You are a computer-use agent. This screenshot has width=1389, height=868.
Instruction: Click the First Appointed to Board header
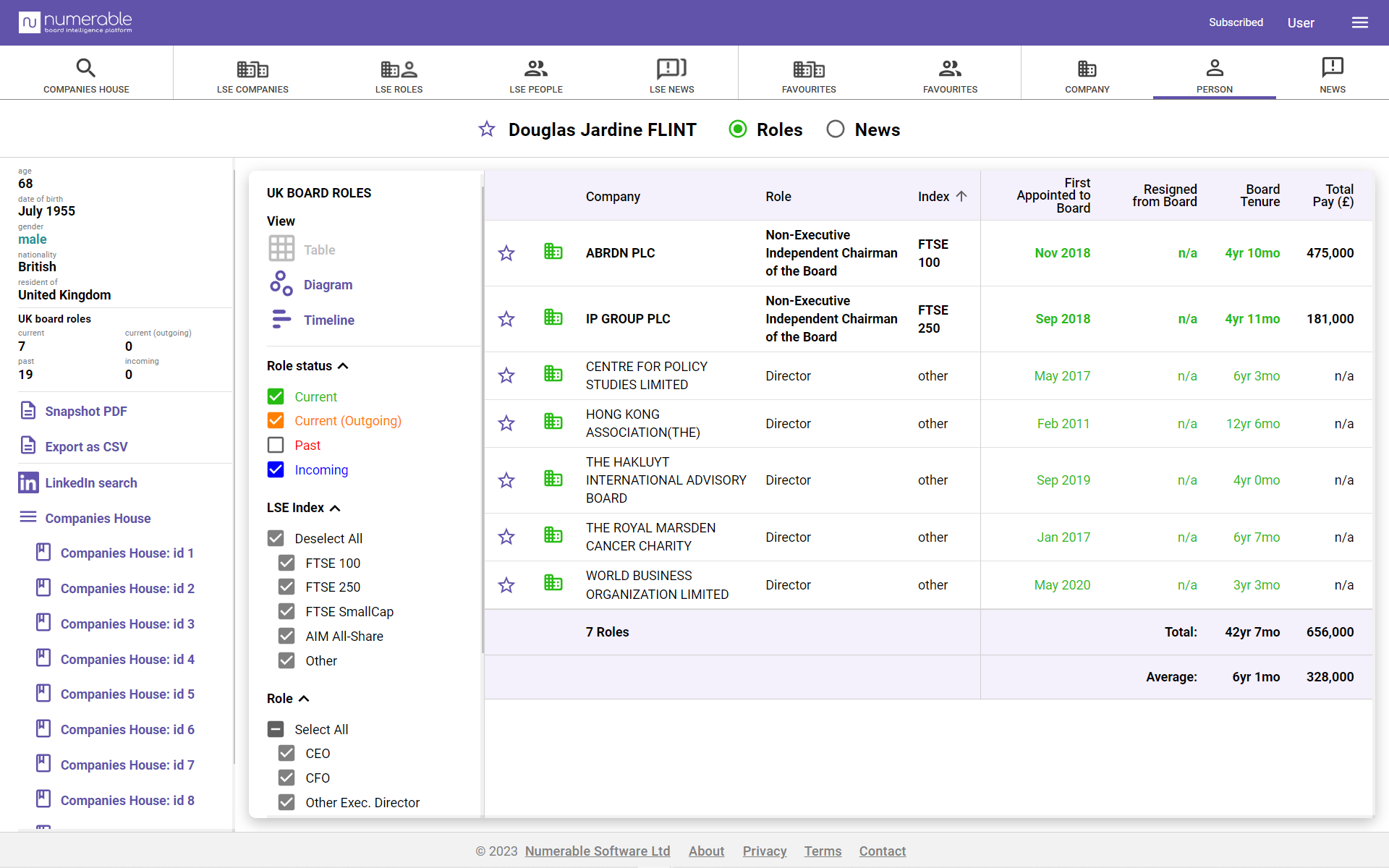click(1053, 195)
